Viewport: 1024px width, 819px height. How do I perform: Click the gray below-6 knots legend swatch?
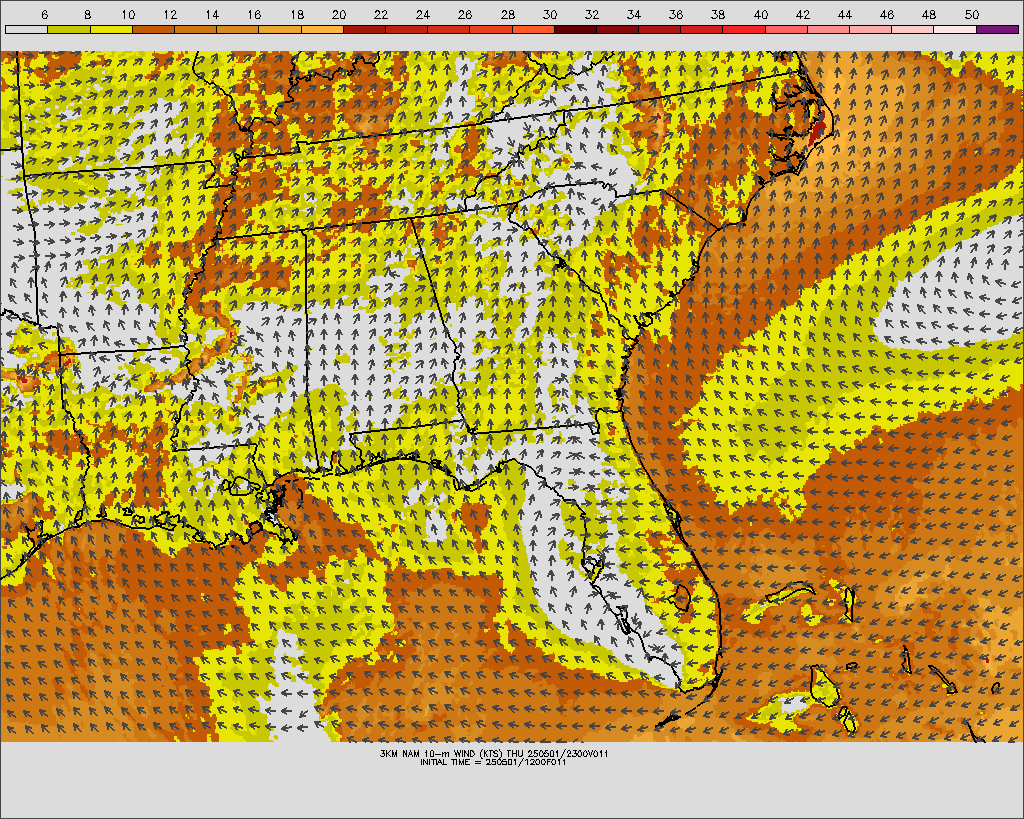[x=26, y=29]
